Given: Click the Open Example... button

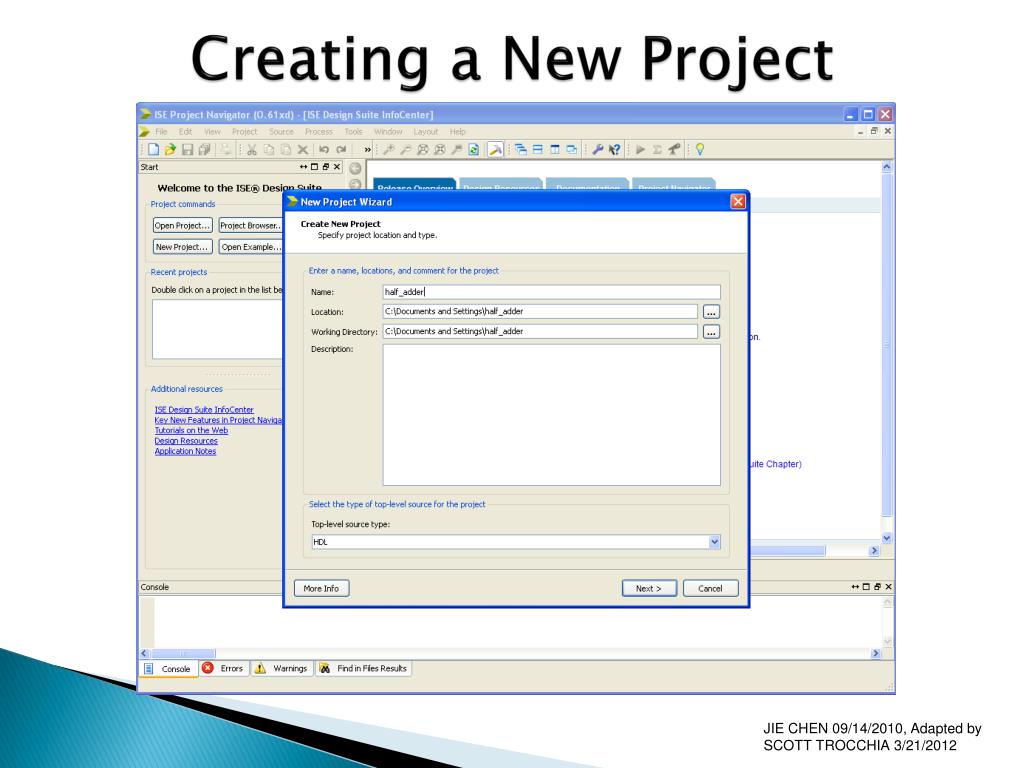Looking at the screenshot, I should tap(251, 247).
